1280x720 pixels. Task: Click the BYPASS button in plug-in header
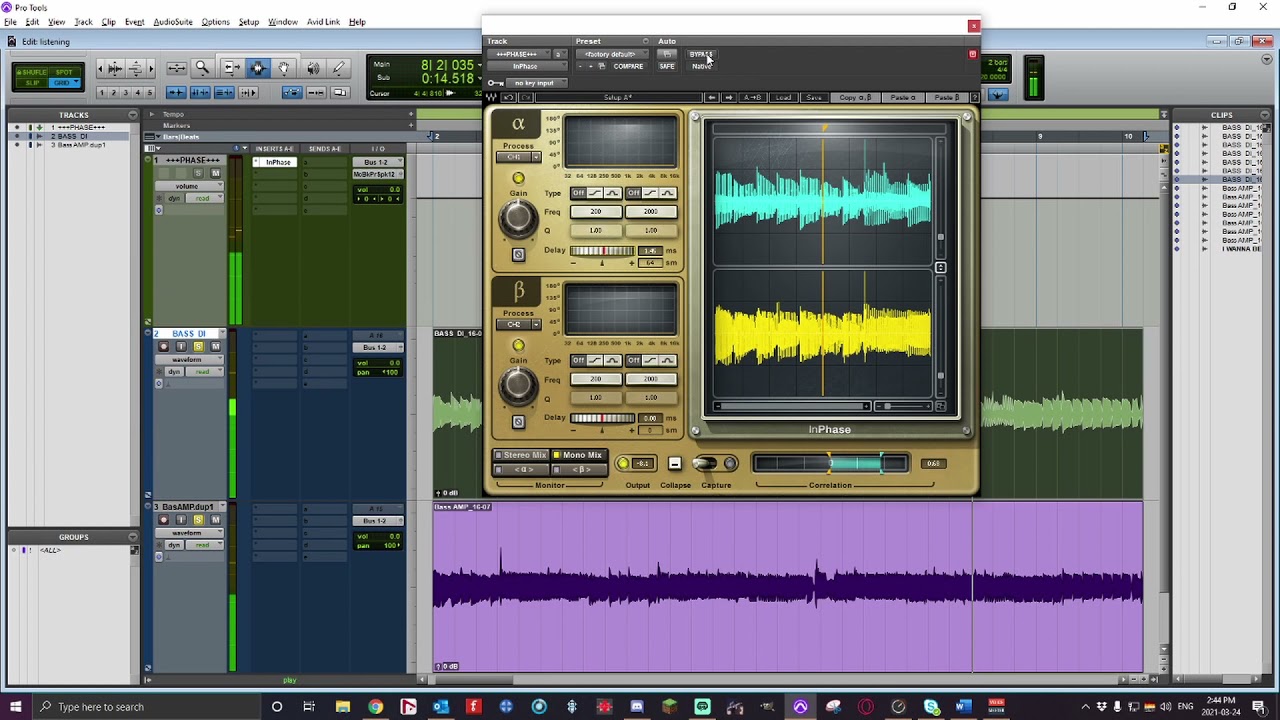pyautogui.click(x=700, y=54)
